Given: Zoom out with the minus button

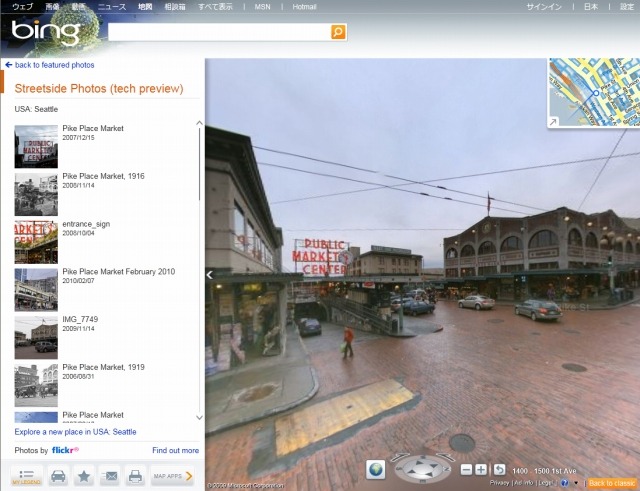Looking at the screenshot, I should tap(466, 470).
